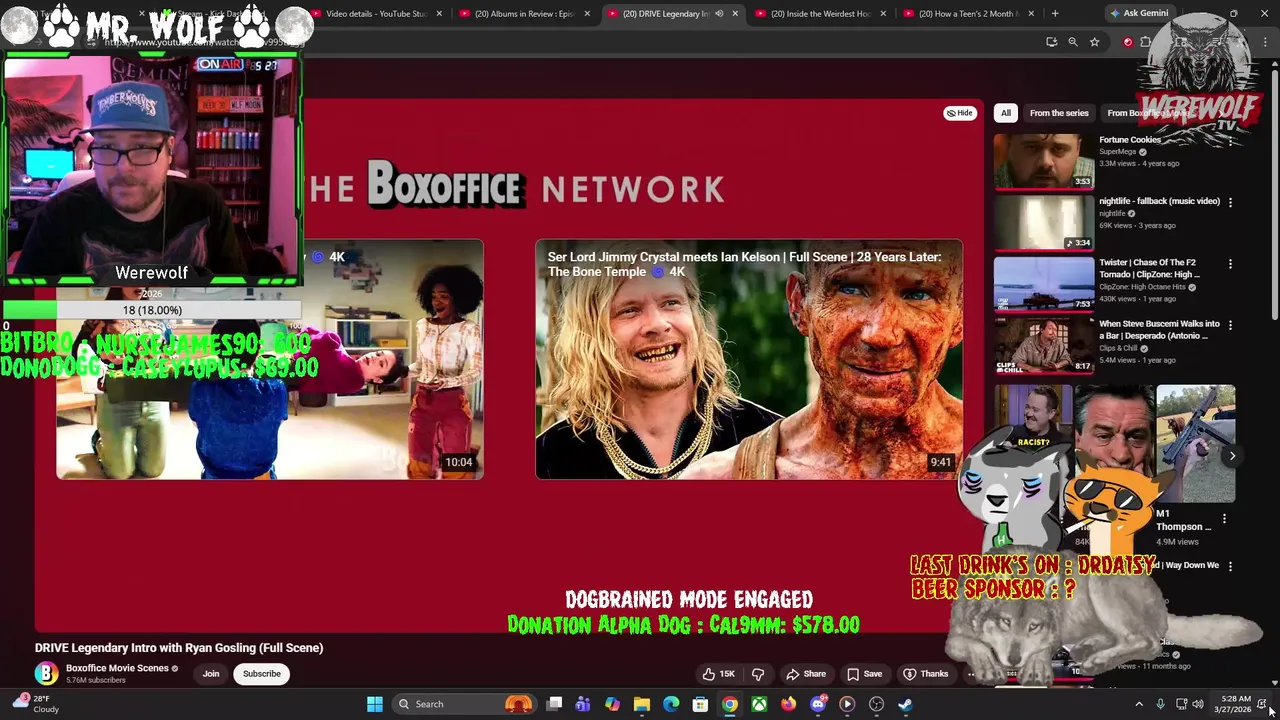Open the Task View taskbar icon
The height and width of the screenshot is (720, 1280).
pyautogui.click(x=555, y=704)
